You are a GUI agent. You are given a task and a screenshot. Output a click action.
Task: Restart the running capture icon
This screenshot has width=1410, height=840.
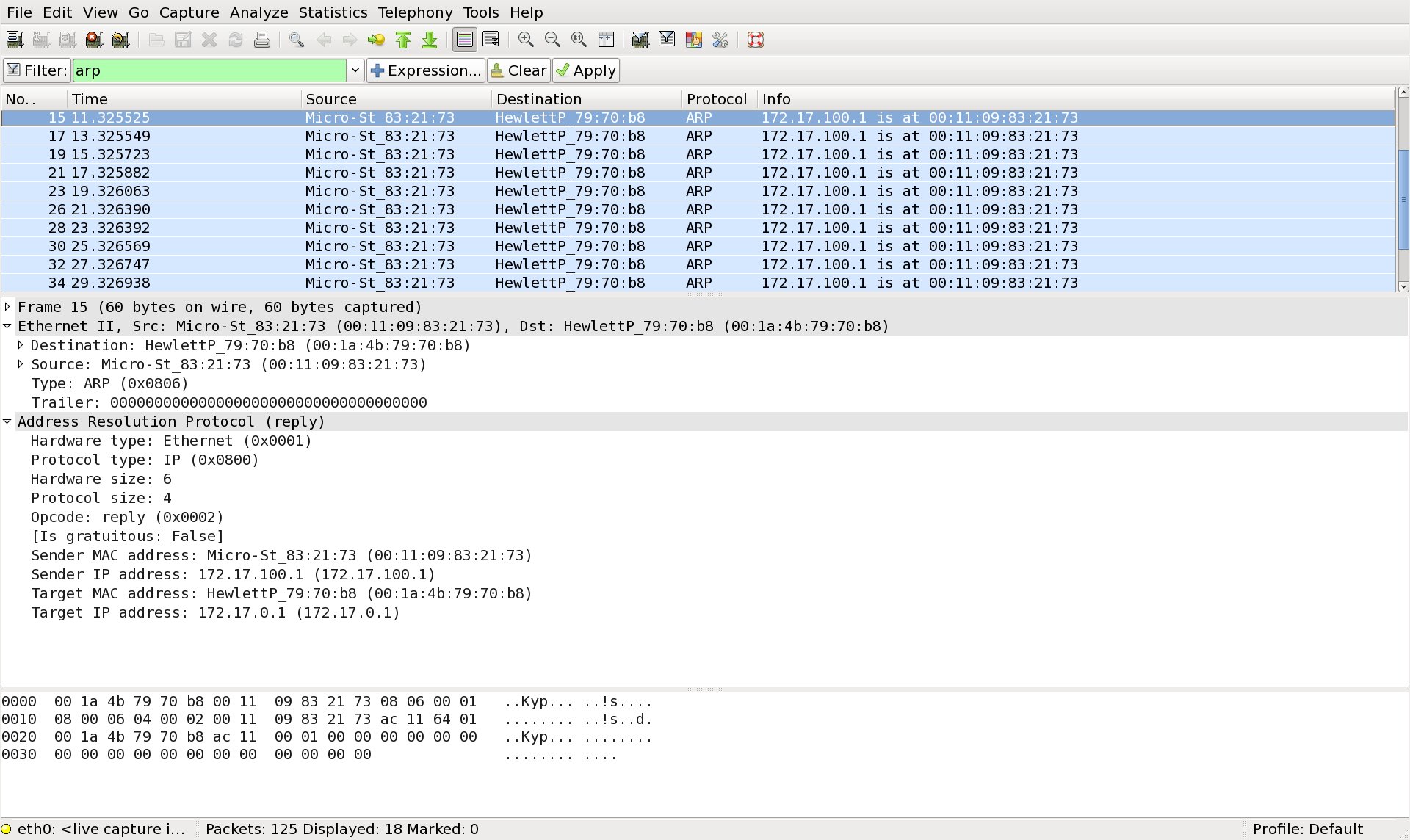[x=120, y=40]
